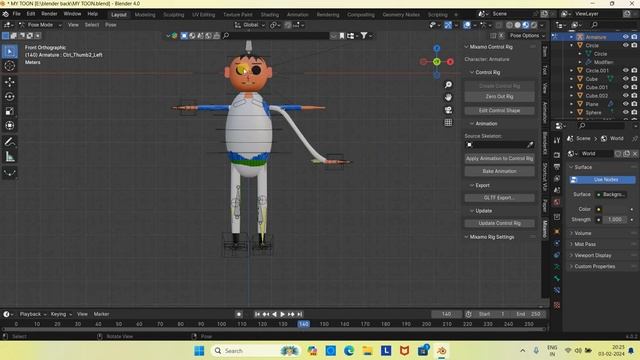Select the Transform tool

coord(10,125)
